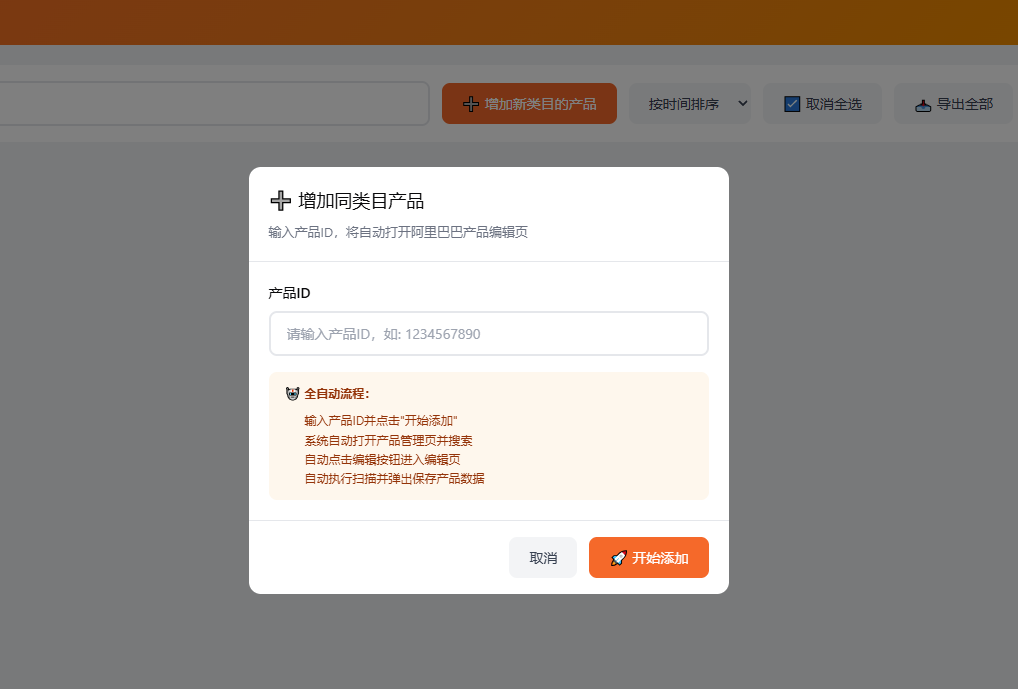Screen dimensions: 1018x689
Task: Click the 产品ID field label
Action: click(x=289, y=293)
